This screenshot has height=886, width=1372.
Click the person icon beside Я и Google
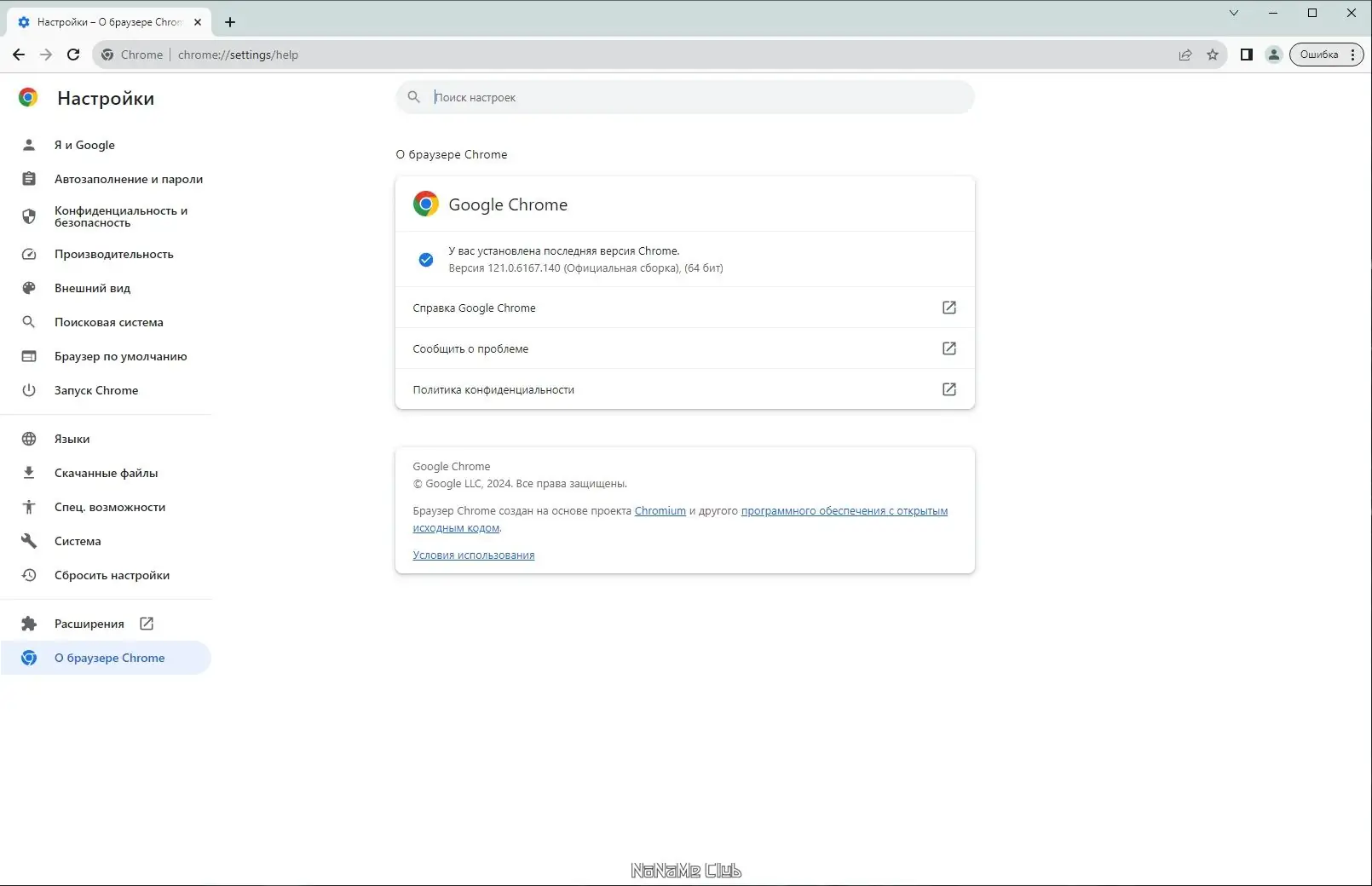click(x=29, y=145)
